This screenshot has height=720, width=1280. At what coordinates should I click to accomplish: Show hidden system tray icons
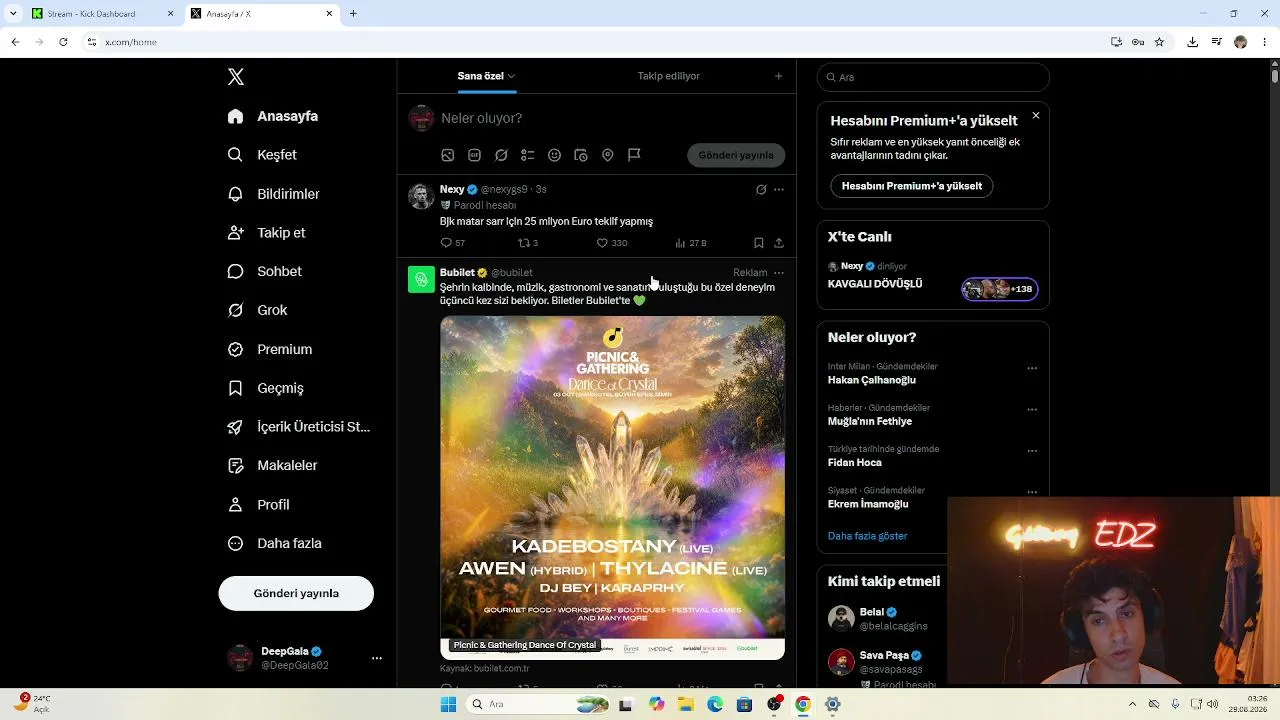(1132, 704)
